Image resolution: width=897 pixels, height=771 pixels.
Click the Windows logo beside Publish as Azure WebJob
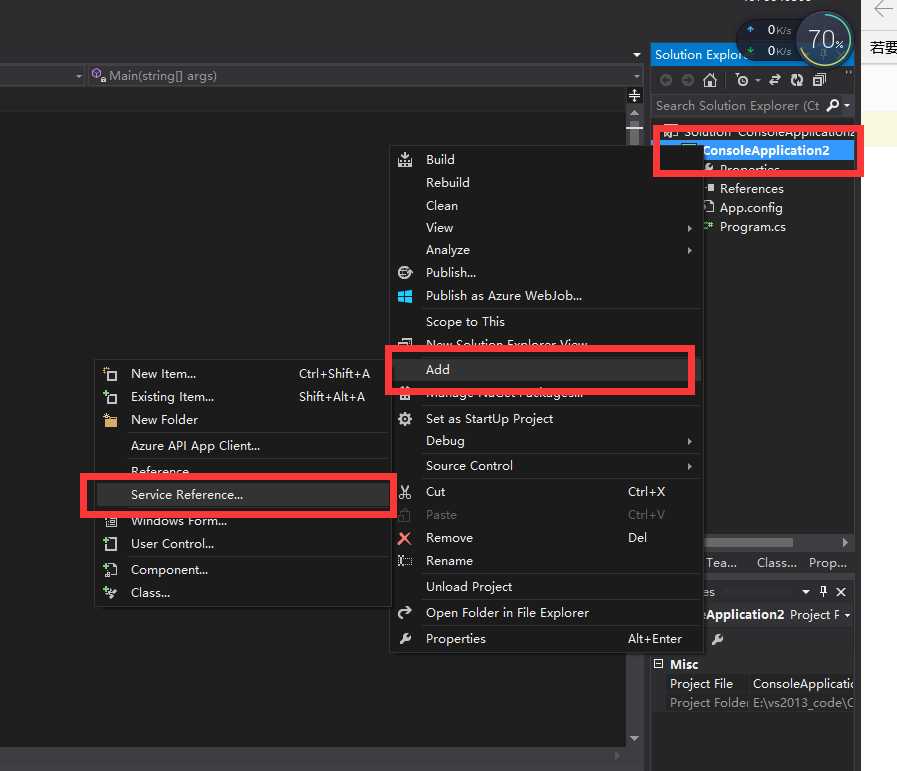click(x=405, y=296)
